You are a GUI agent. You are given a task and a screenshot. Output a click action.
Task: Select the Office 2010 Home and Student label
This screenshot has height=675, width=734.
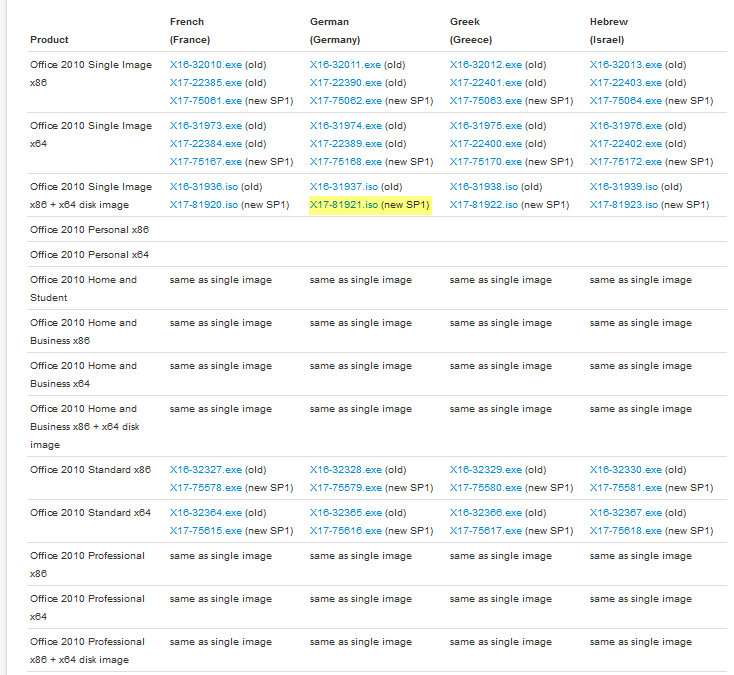tap(83, 289)
